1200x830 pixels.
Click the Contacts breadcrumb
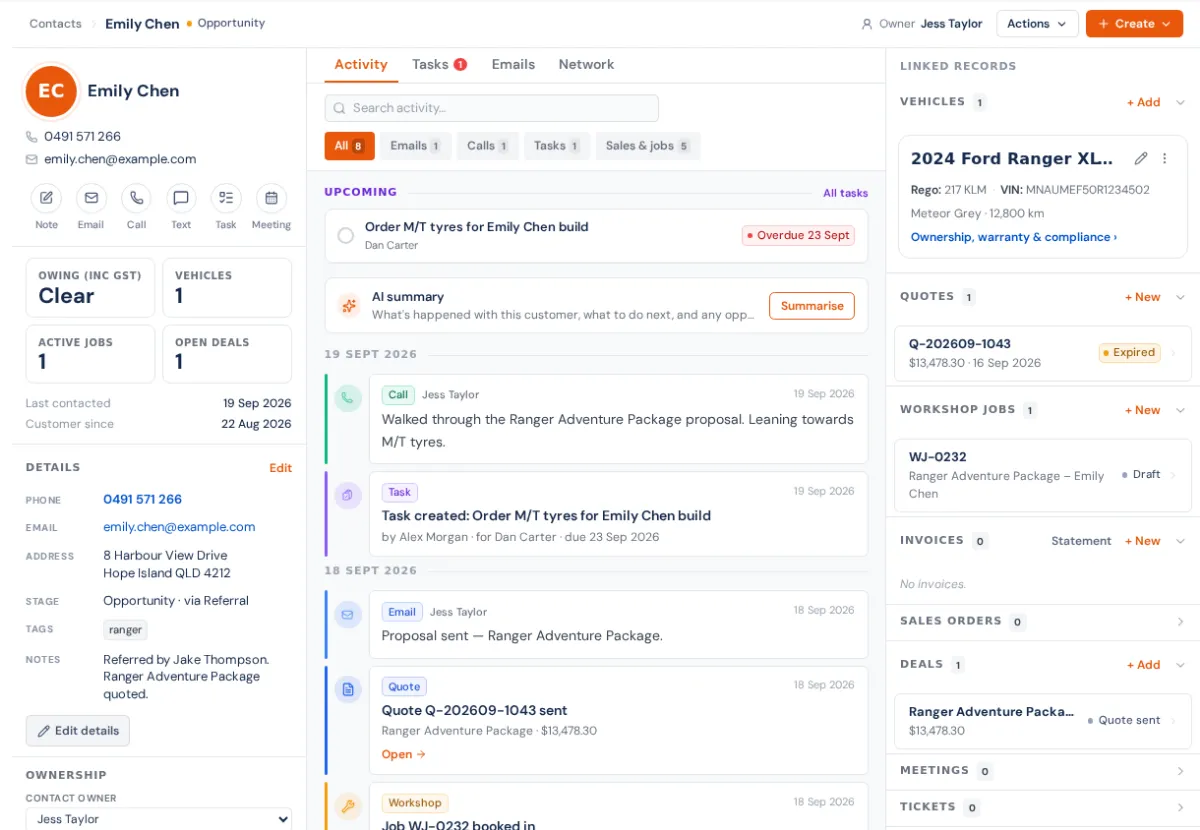click(x=55, y=23)
